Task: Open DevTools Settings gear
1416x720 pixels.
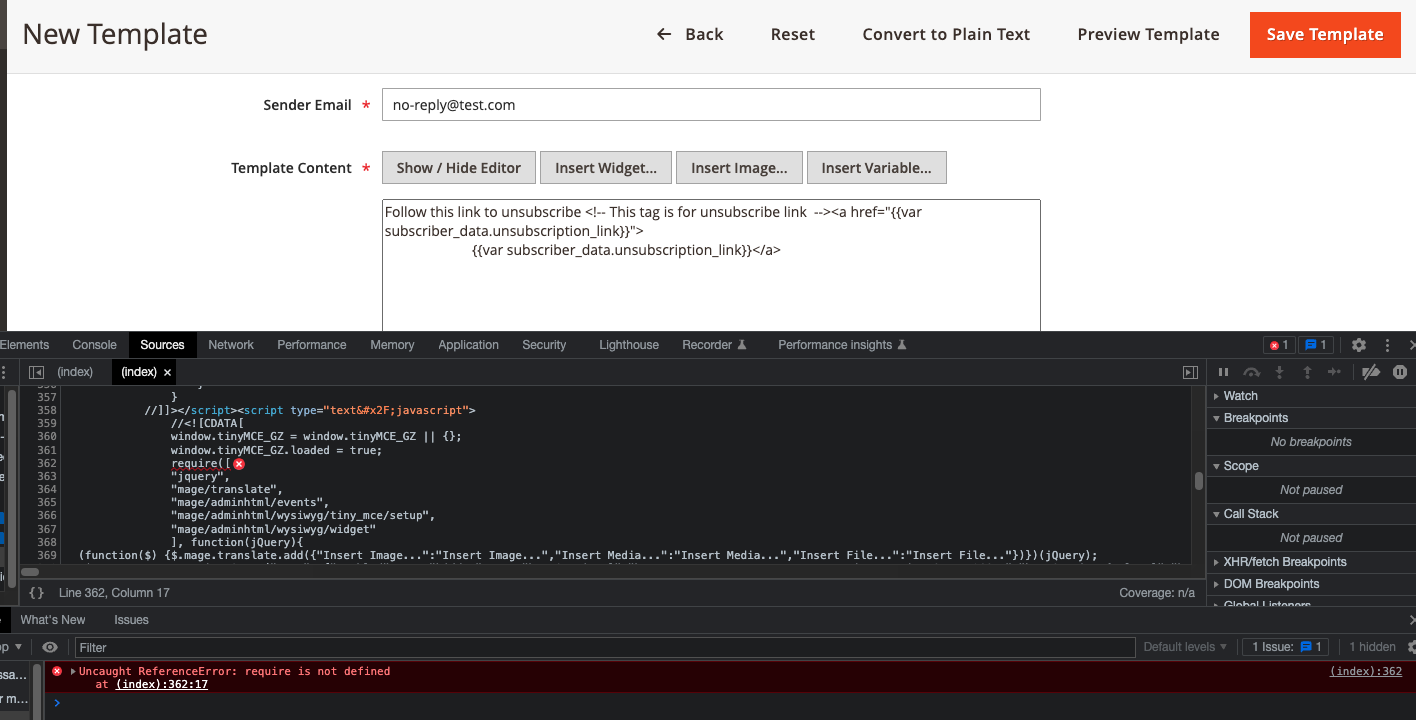Action: coord(1358,344)
